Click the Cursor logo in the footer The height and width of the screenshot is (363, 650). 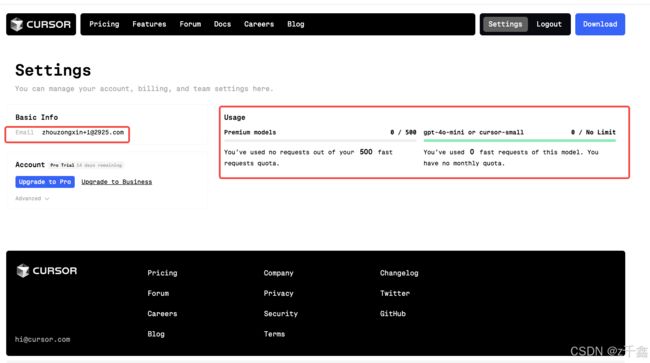(x=46, y=271)
